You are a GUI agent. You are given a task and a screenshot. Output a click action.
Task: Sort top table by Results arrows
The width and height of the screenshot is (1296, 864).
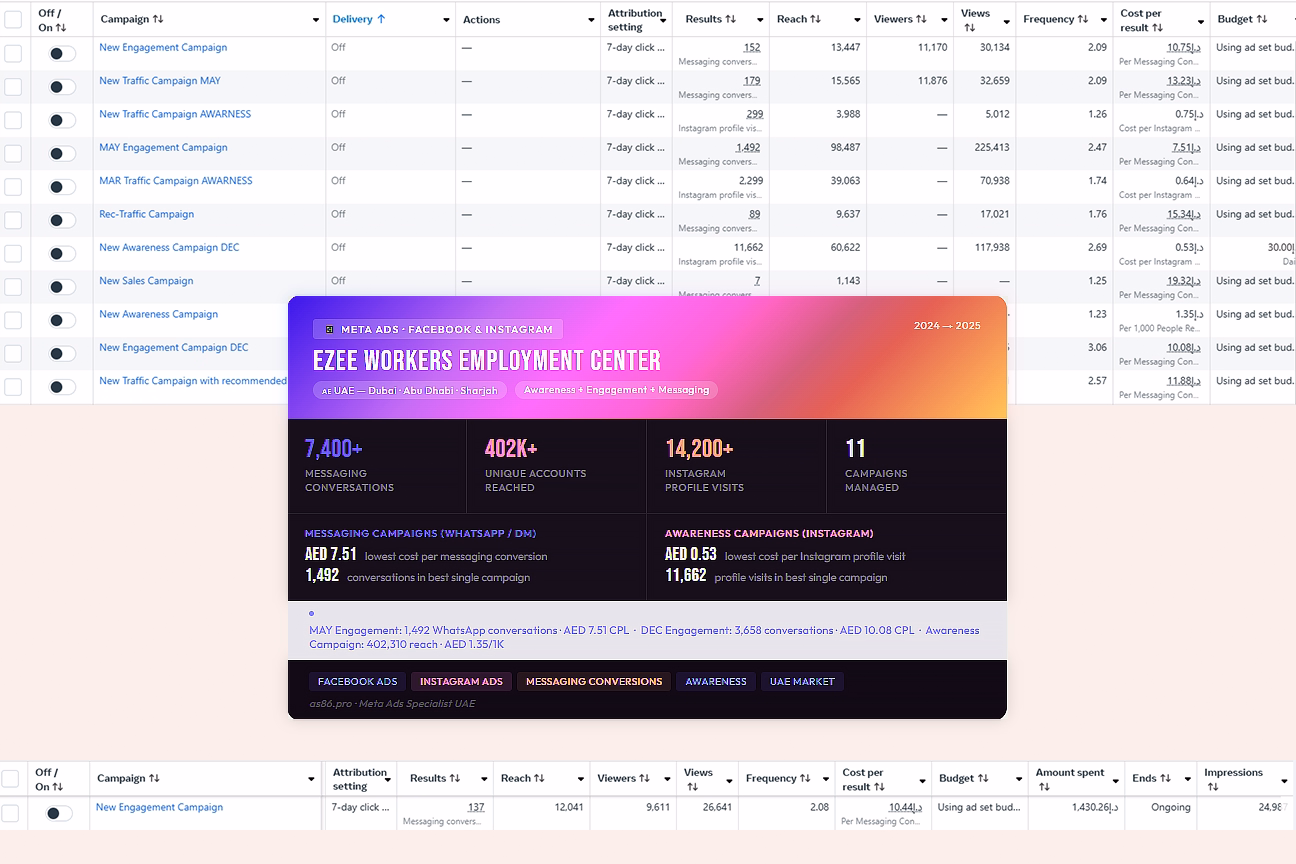(730, 19)
